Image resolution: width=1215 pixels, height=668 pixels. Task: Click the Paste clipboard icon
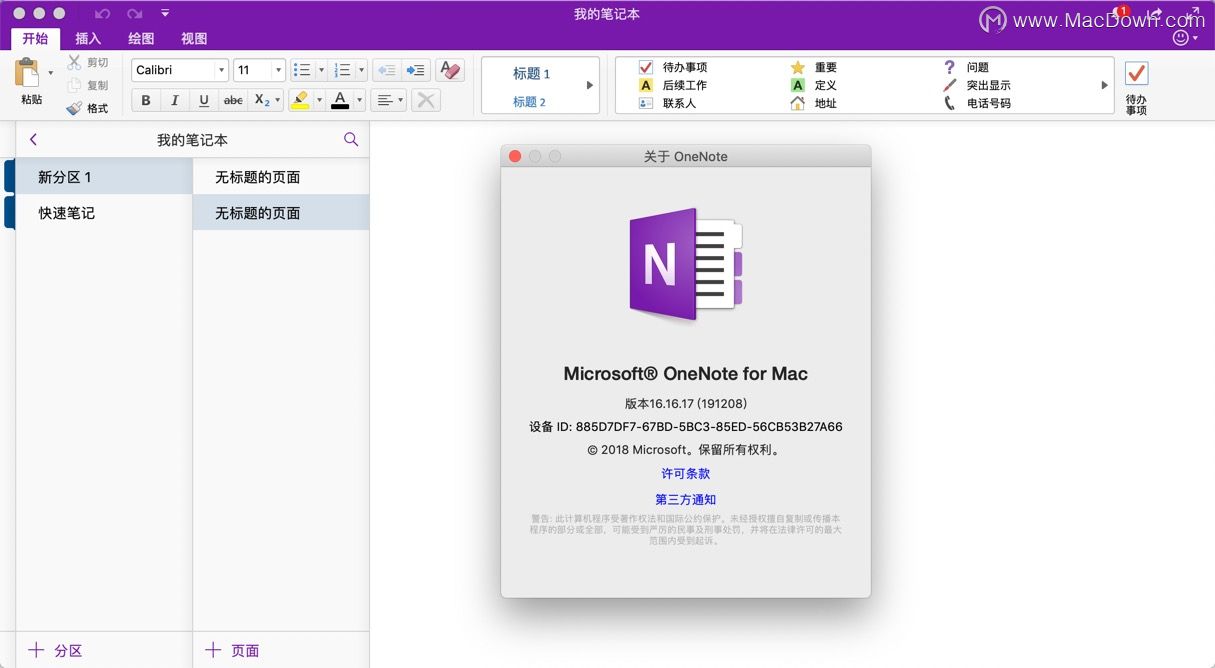click(27, 74)
